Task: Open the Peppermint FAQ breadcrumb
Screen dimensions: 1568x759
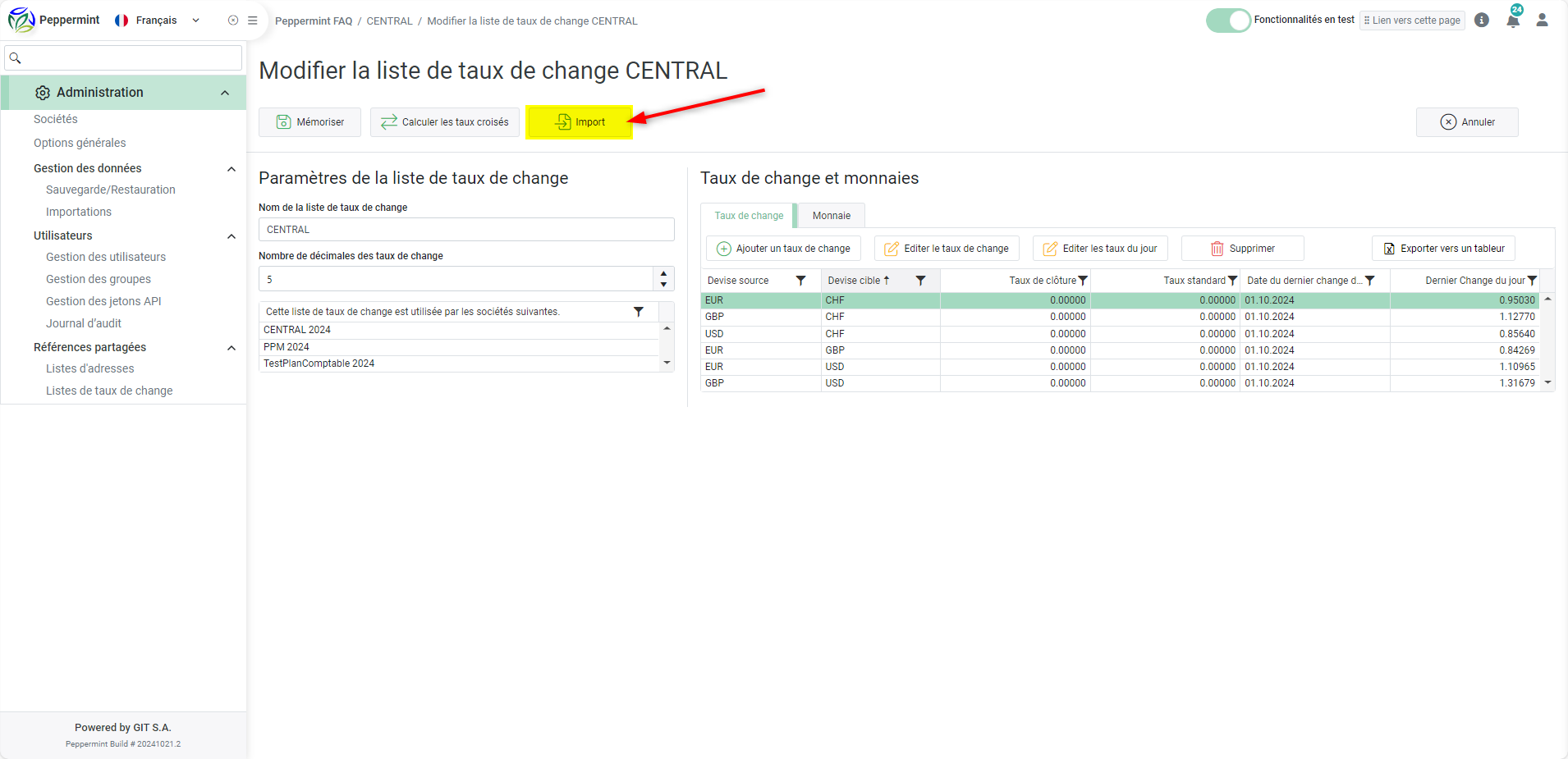Action: tap(314, 21)
